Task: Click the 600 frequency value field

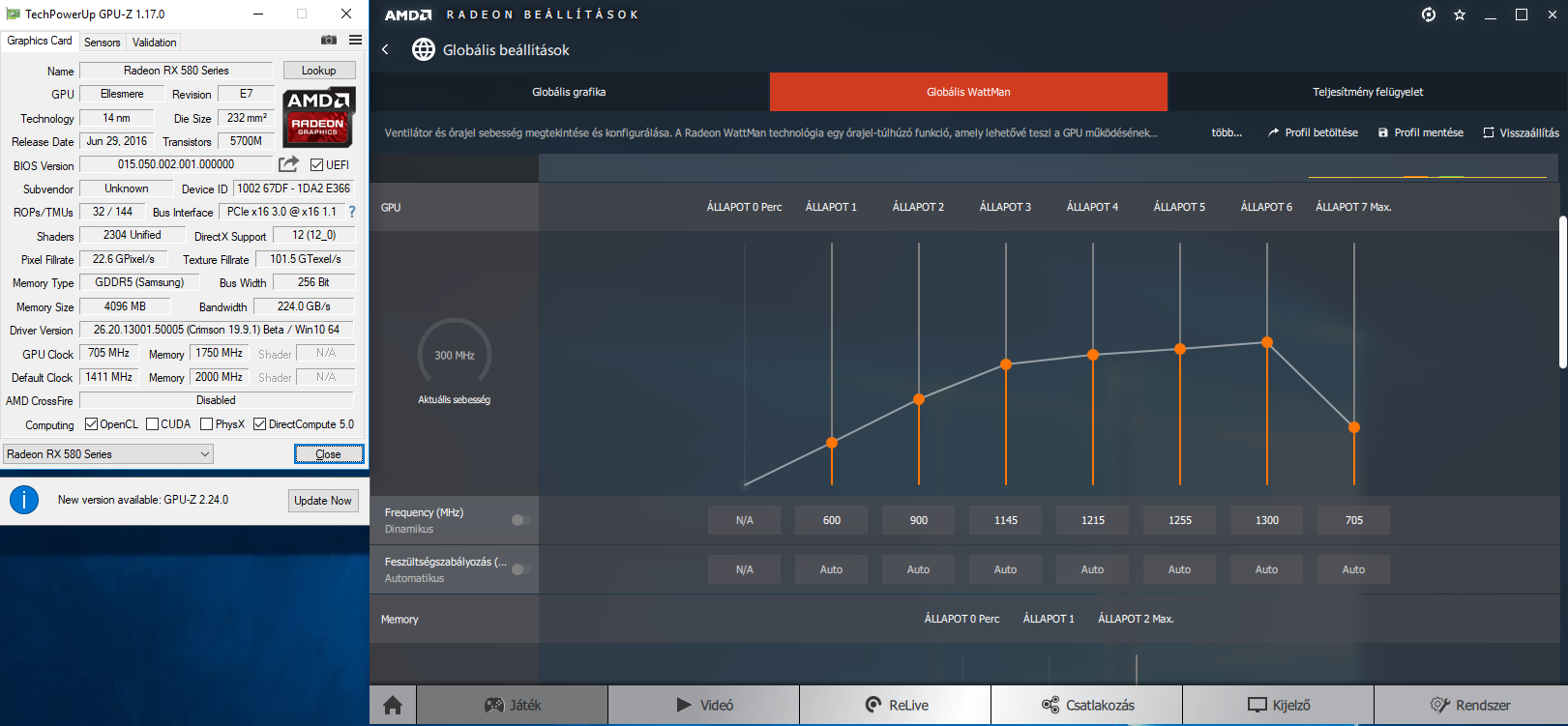Action: click(x=832, y=520)
